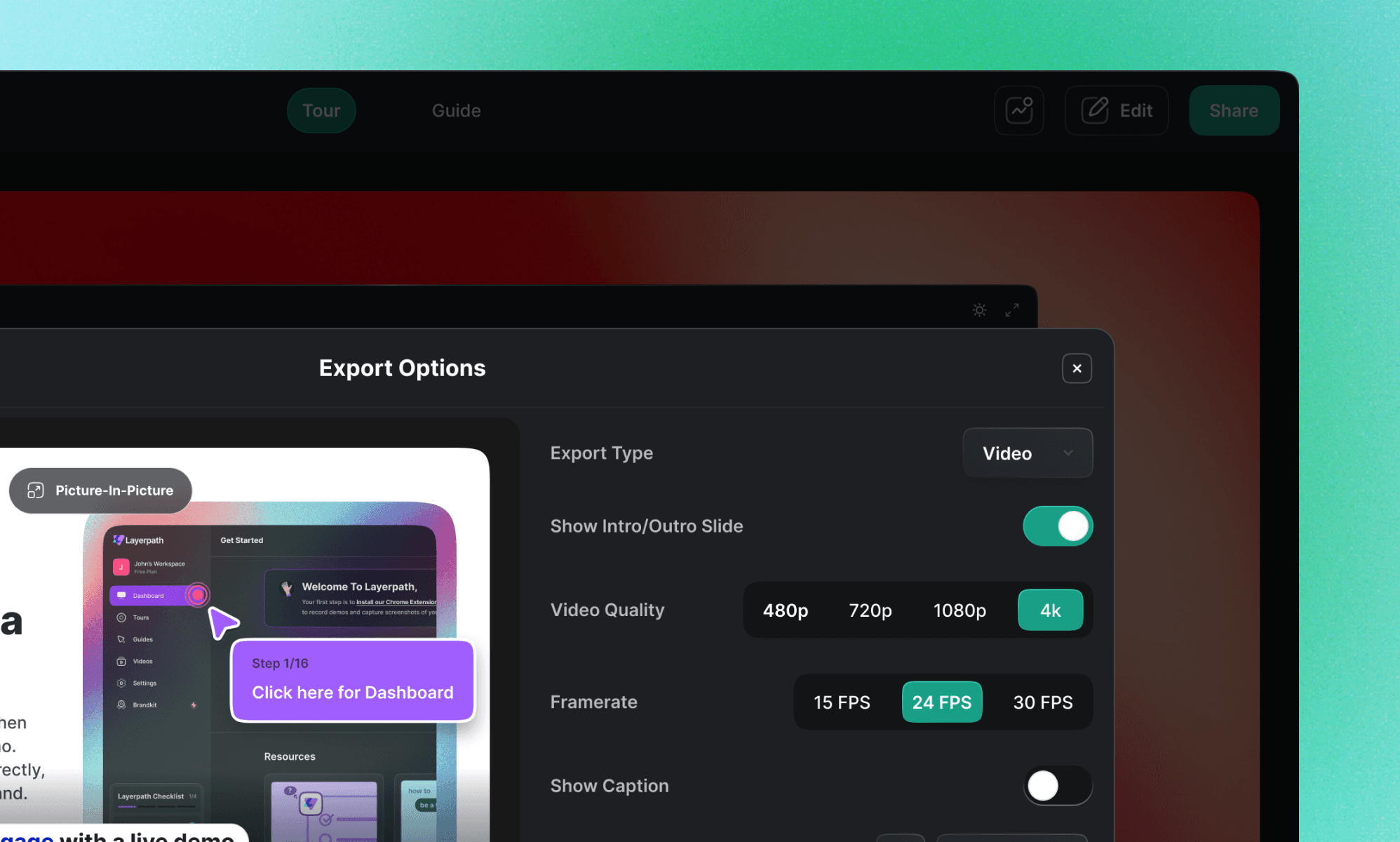This screenshot has width=1400, height=842.
Task: Open the Export Type Video dropdown
Action: pos(1028,453)
